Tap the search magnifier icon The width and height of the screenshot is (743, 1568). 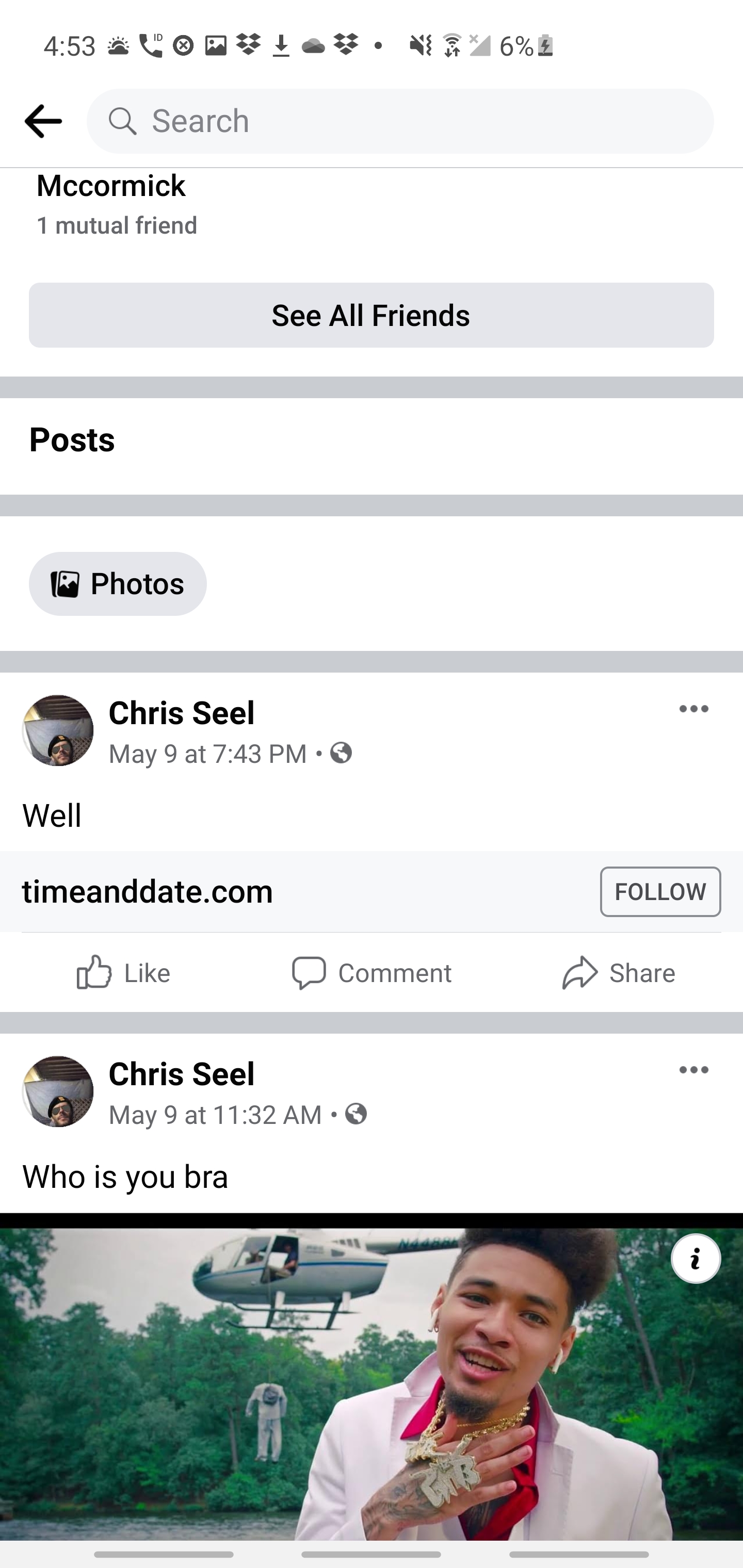(122, 121)
